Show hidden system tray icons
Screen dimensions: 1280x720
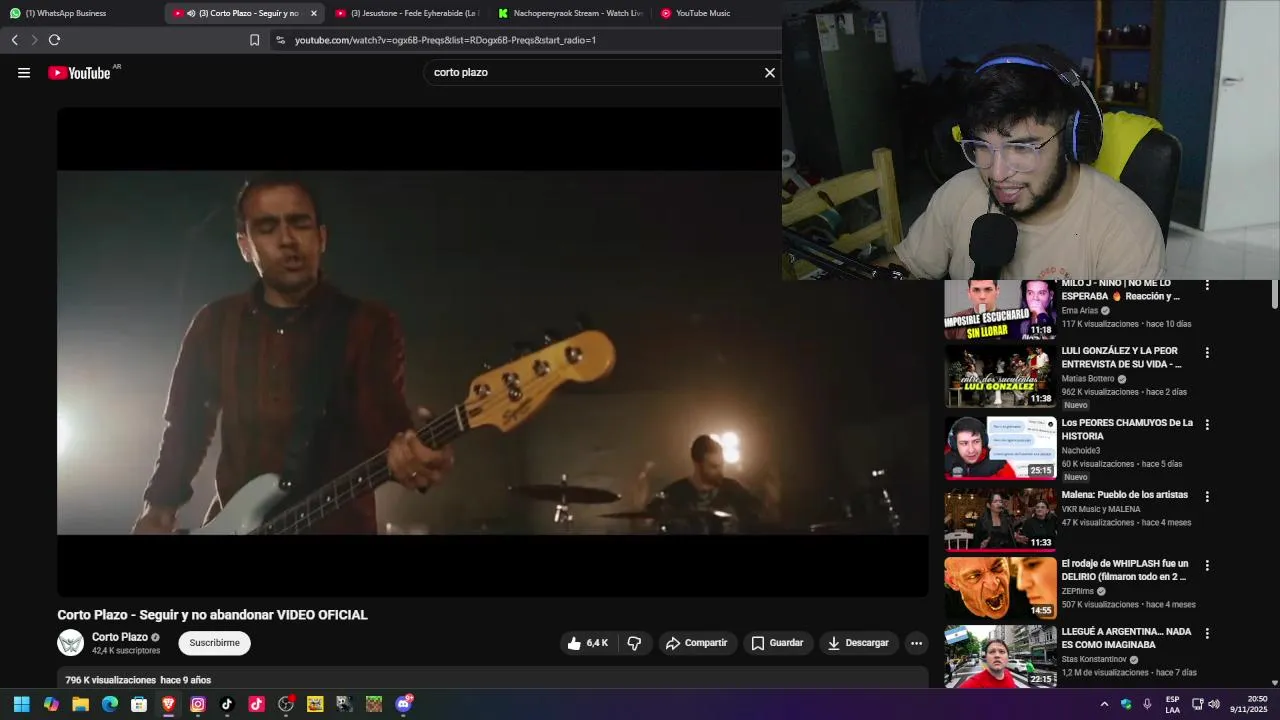tap(1104, 704)
